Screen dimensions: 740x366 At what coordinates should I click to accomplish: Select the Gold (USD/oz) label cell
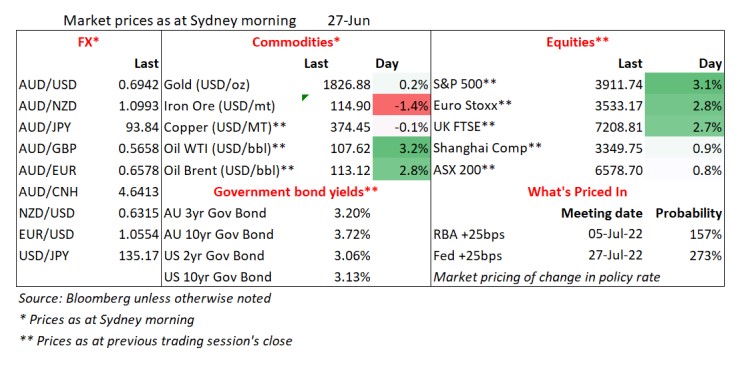point(206,85)
